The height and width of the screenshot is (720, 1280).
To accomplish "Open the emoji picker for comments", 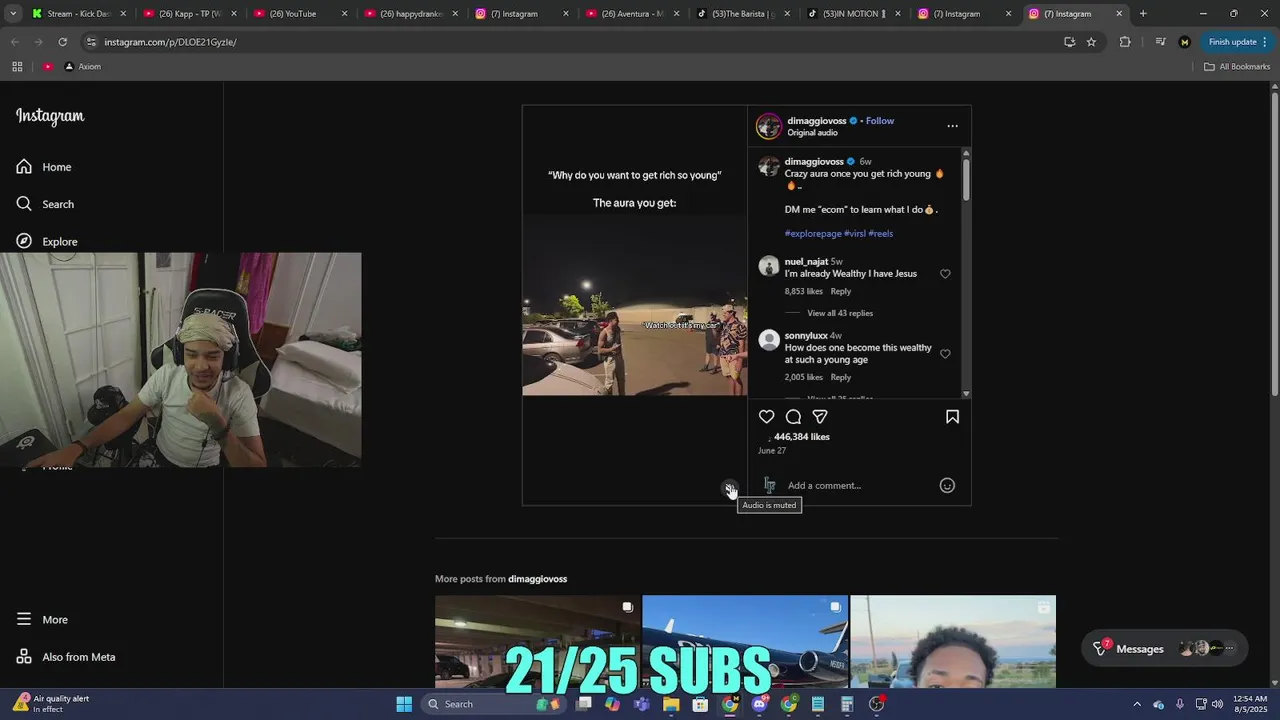I will 947,486.
